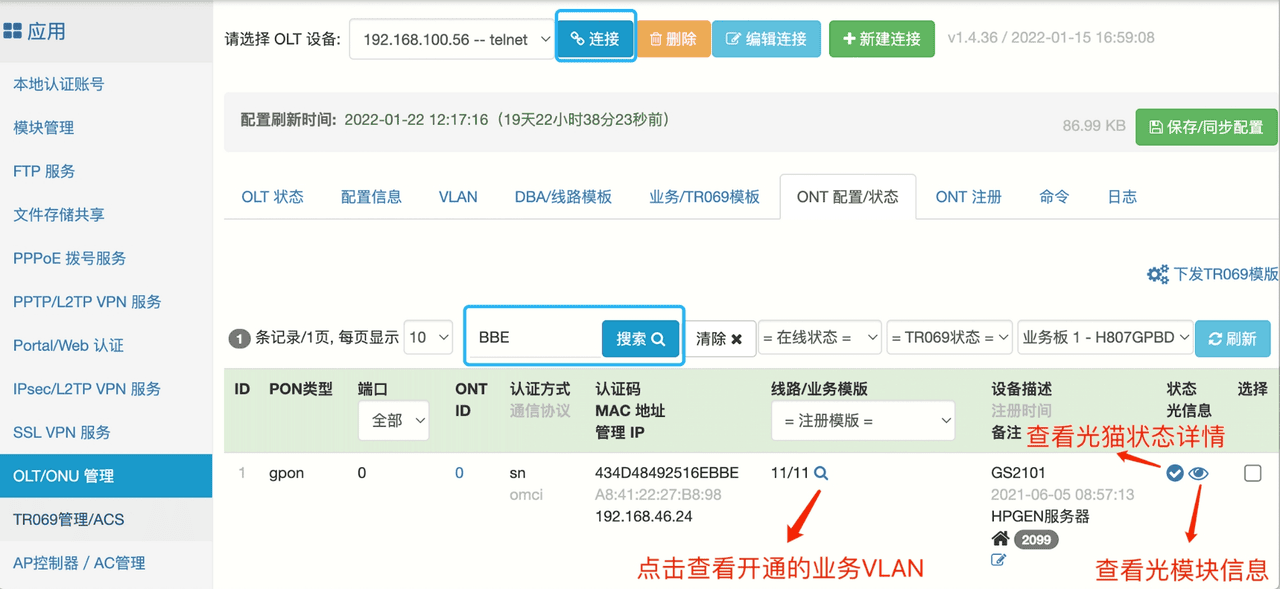1280x589 pixels.
Task: Click the edit remark pencil icon
Action: (x=998, y=560)
